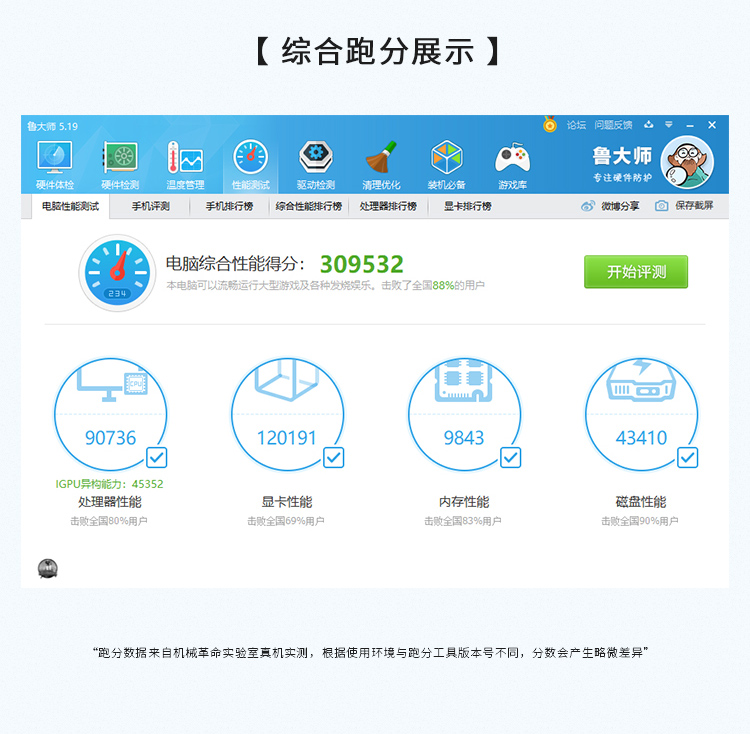Close the 鲁大师 window

(x=712, y=125)
